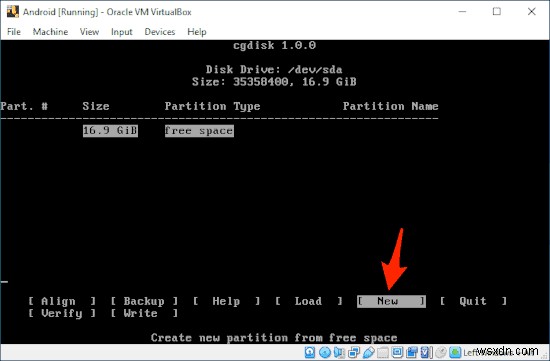Click the mouse integration indicator icon

click(441, 352)
